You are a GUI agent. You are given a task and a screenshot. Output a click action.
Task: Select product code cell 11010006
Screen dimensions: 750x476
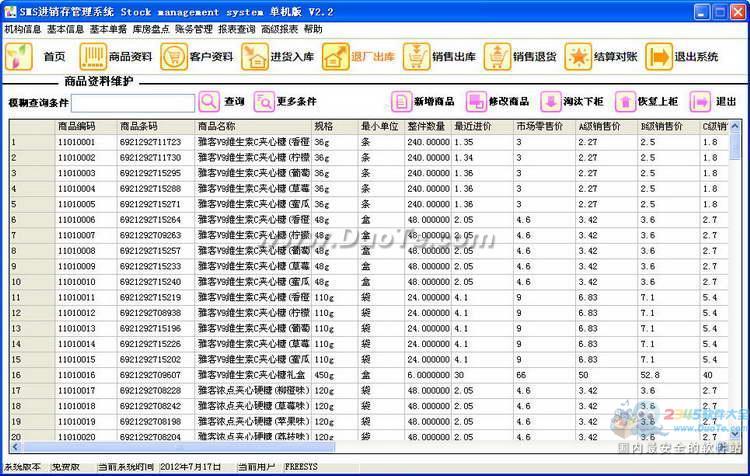(x=86, y=220)
